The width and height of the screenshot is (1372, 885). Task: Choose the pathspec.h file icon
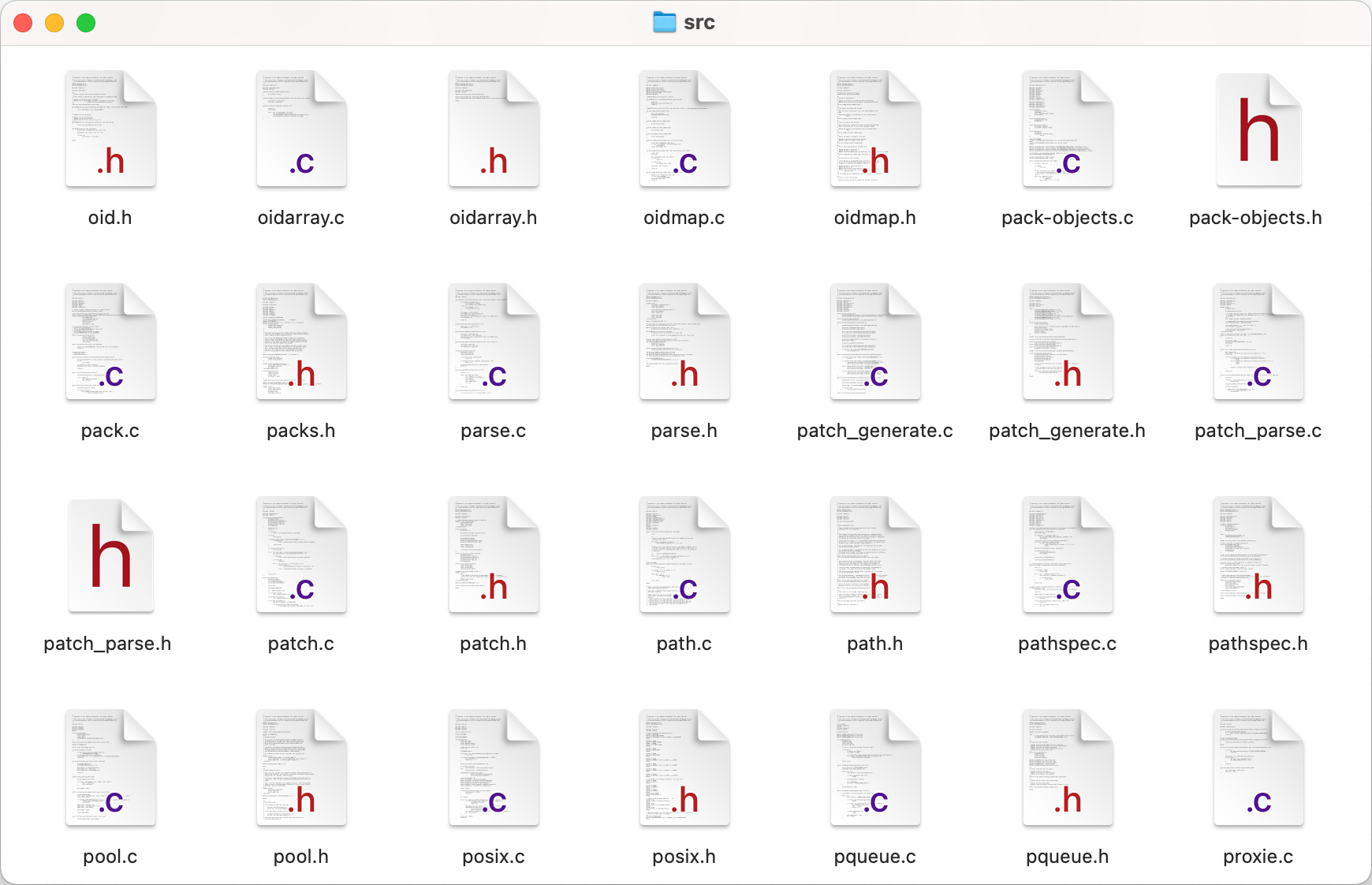1258,555
